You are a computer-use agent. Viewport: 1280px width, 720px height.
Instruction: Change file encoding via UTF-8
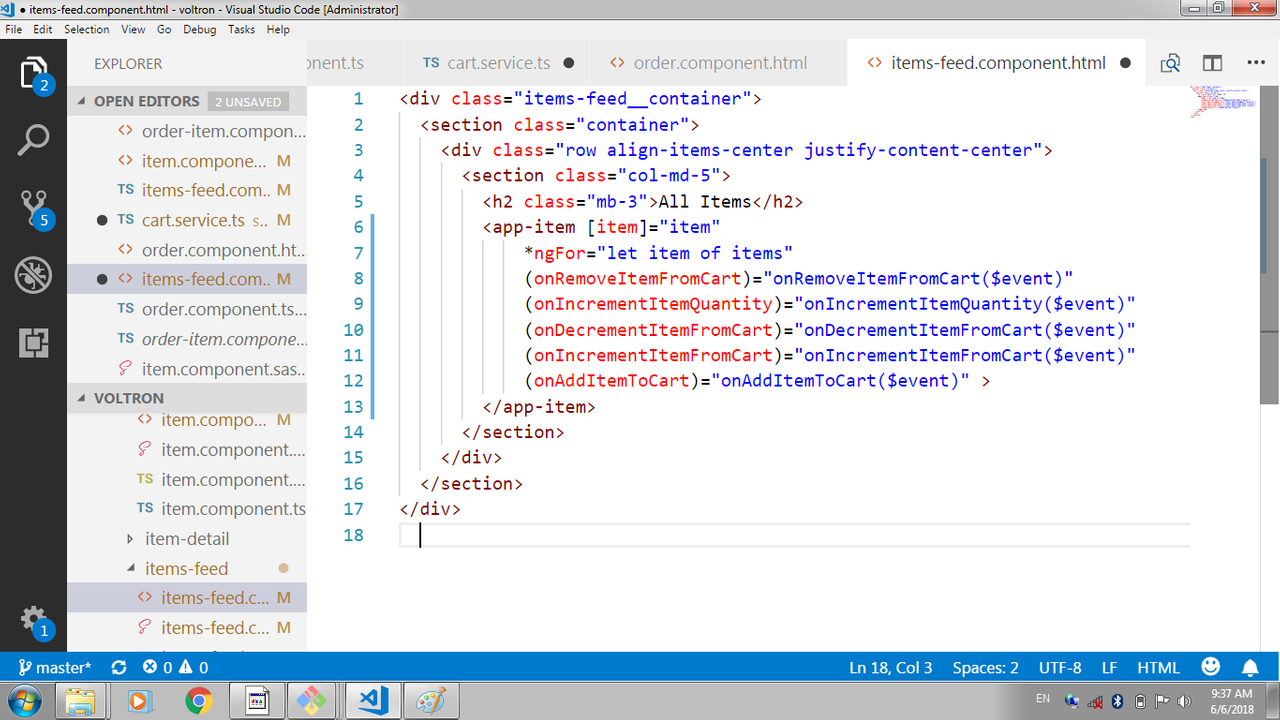(1060, 667)
